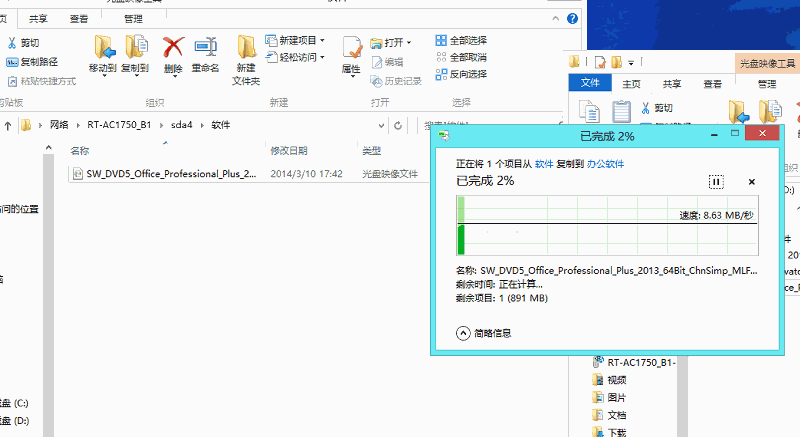Open the Move to (移动到) folder icon
Image resolution: width=800 pixels, height=437 pixels.
pos(105,47)
